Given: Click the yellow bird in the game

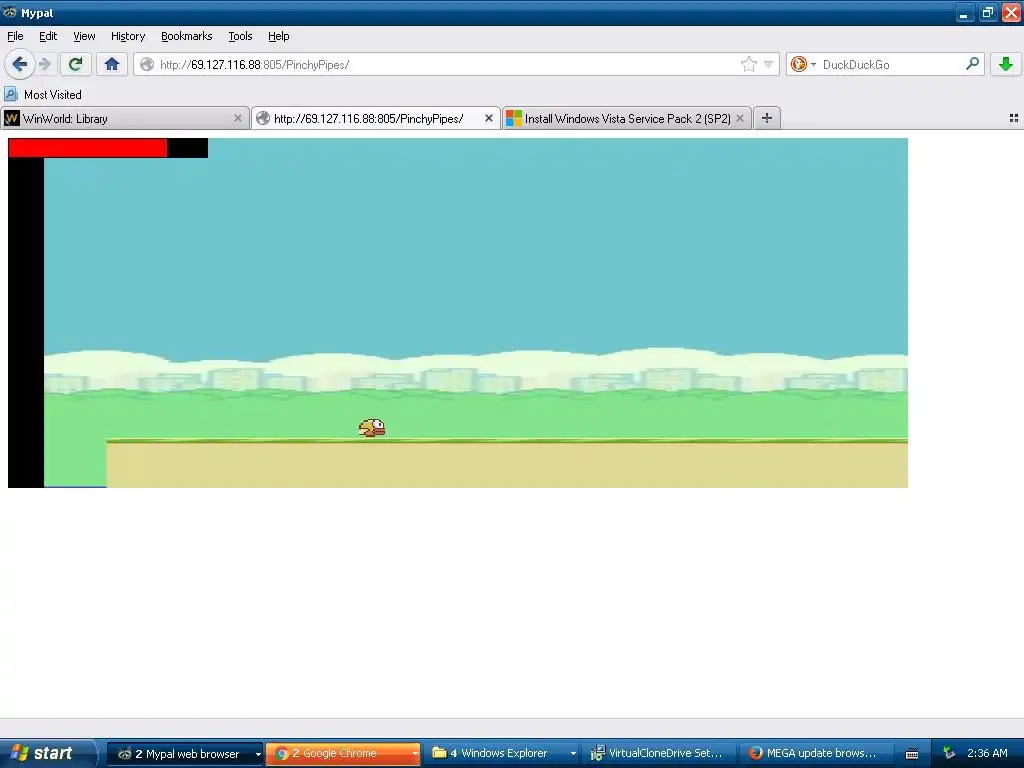Looking at the screenshot, I should [x=372, y=428].
